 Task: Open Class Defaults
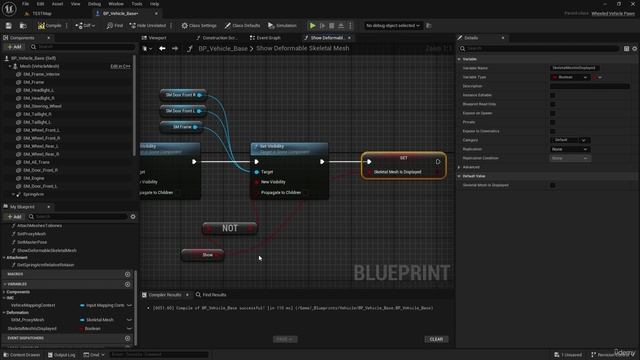[242, 26]
